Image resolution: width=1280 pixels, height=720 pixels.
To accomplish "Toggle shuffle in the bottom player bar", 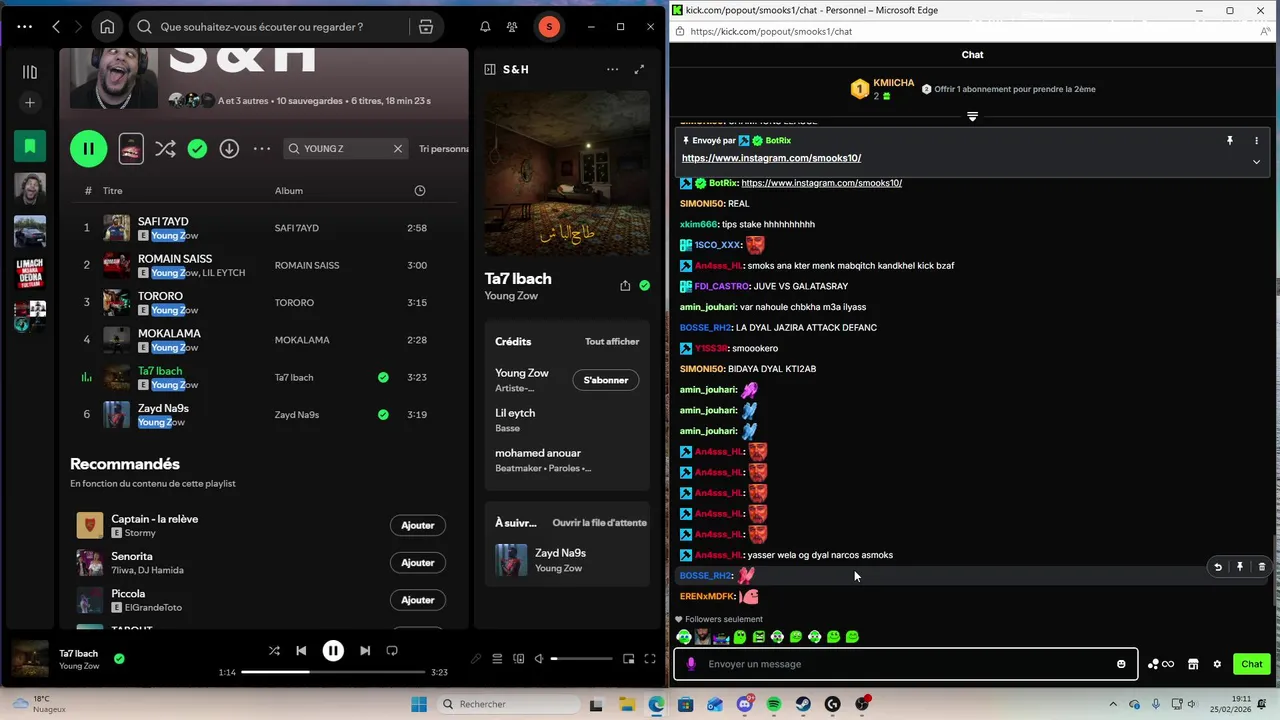I will tap(274, 650).
